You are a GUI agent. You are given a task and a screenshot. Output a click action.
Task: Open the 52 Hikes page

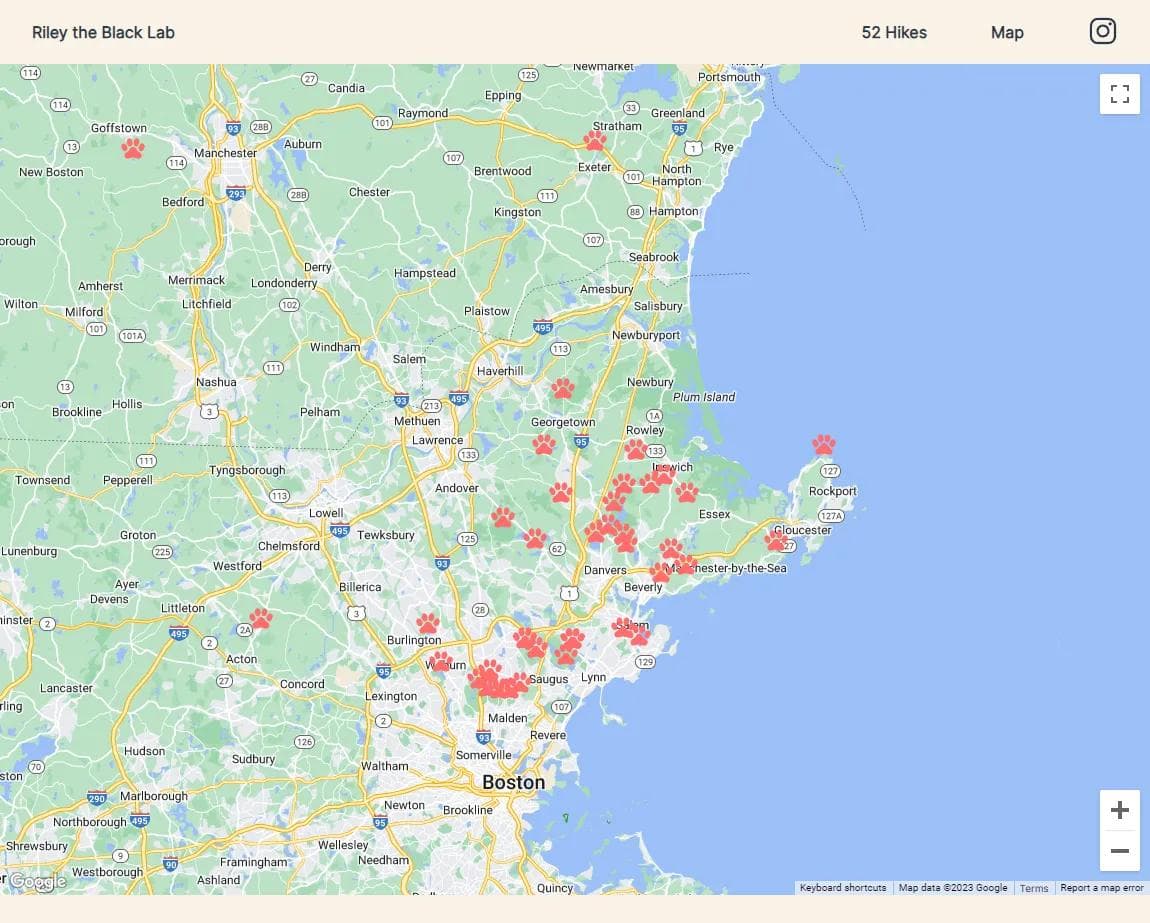pos(894,32)
